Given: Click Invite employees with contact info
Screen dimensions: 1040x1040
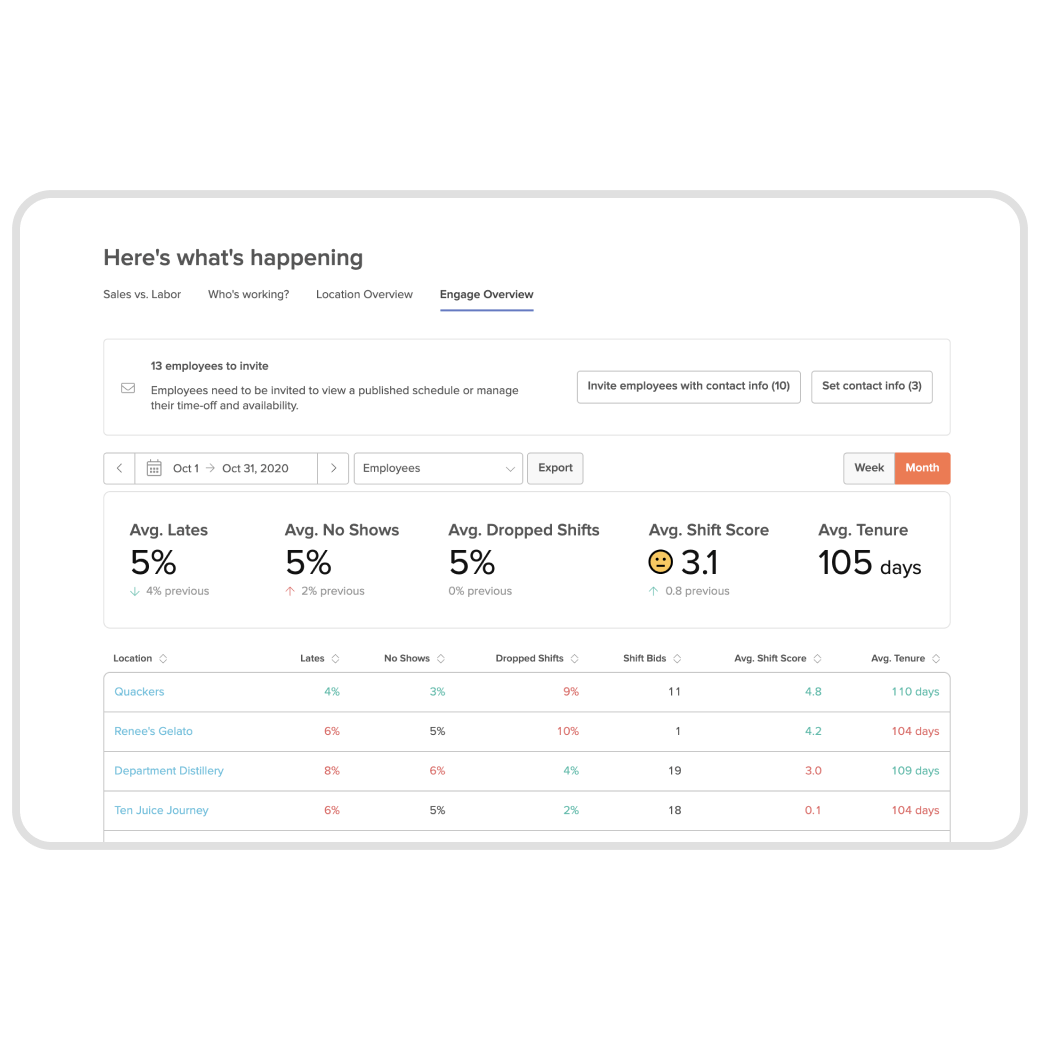Looking at the screenshot, I should (x=688, y=387).
